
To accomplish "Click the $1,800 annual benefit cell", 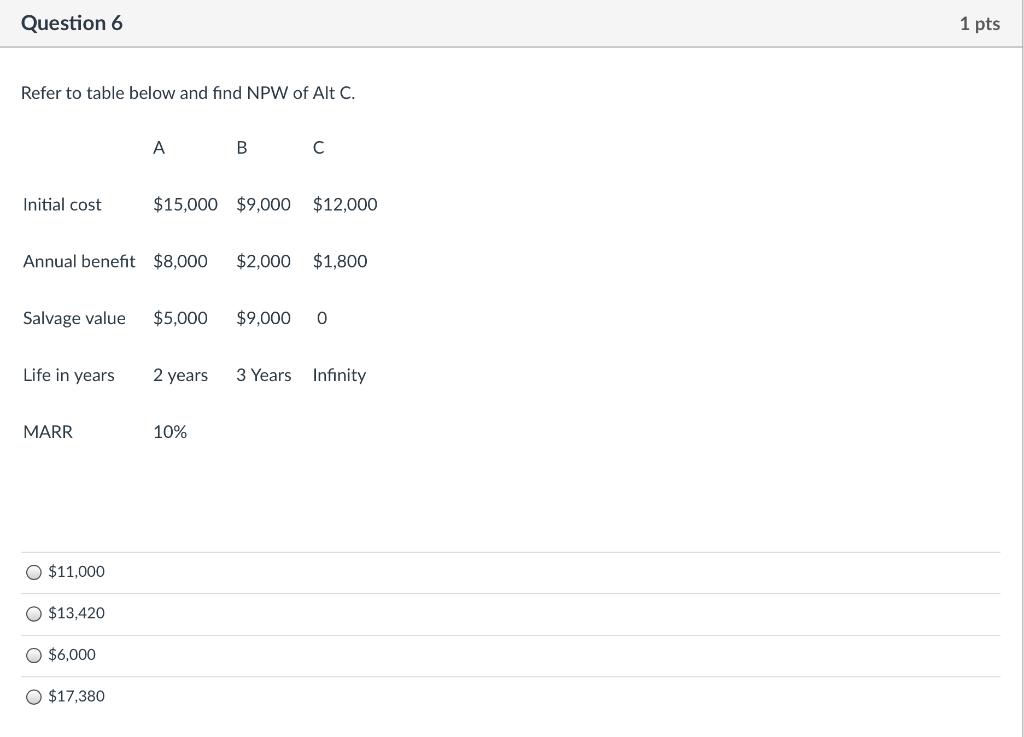I will (x=340, y=262).
